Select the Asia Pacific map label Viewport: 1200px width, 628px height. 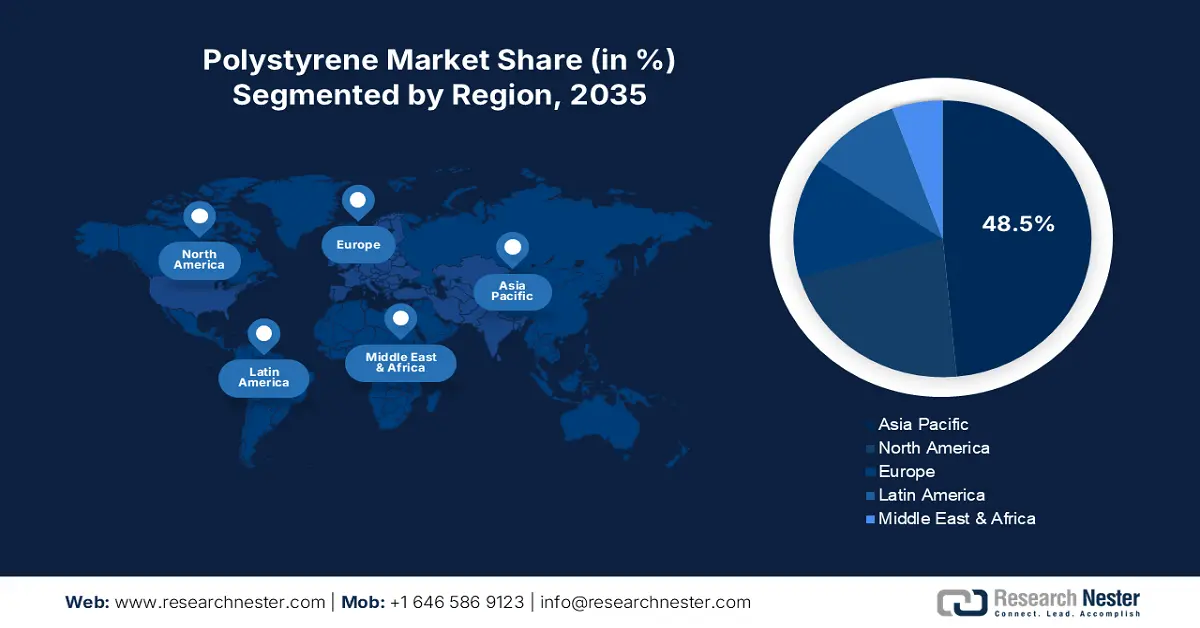512,292
